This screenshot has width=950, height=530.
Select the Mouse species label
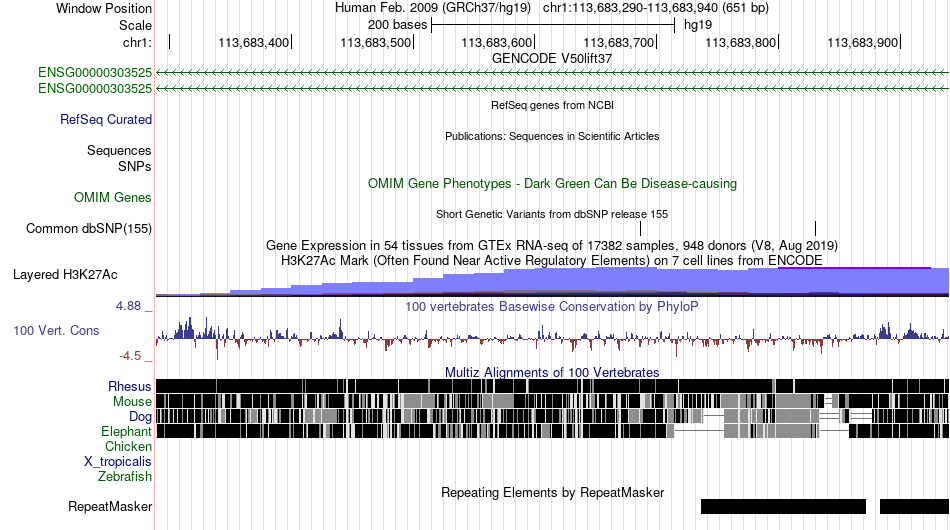click(x=132, y=402)
